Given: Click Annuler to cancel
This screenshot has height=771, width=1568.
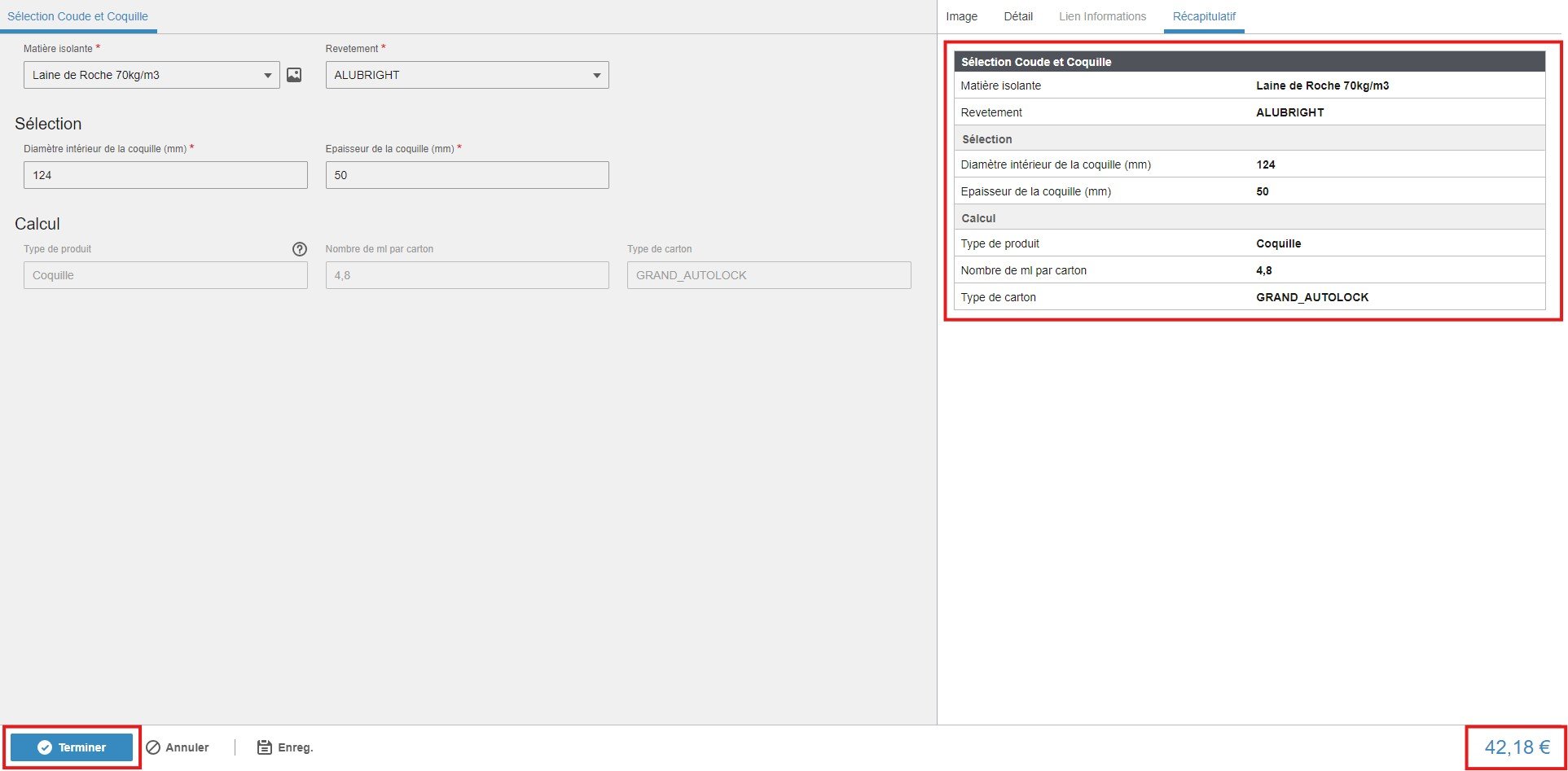Looking at the screenshot, I should pos(186,747).
